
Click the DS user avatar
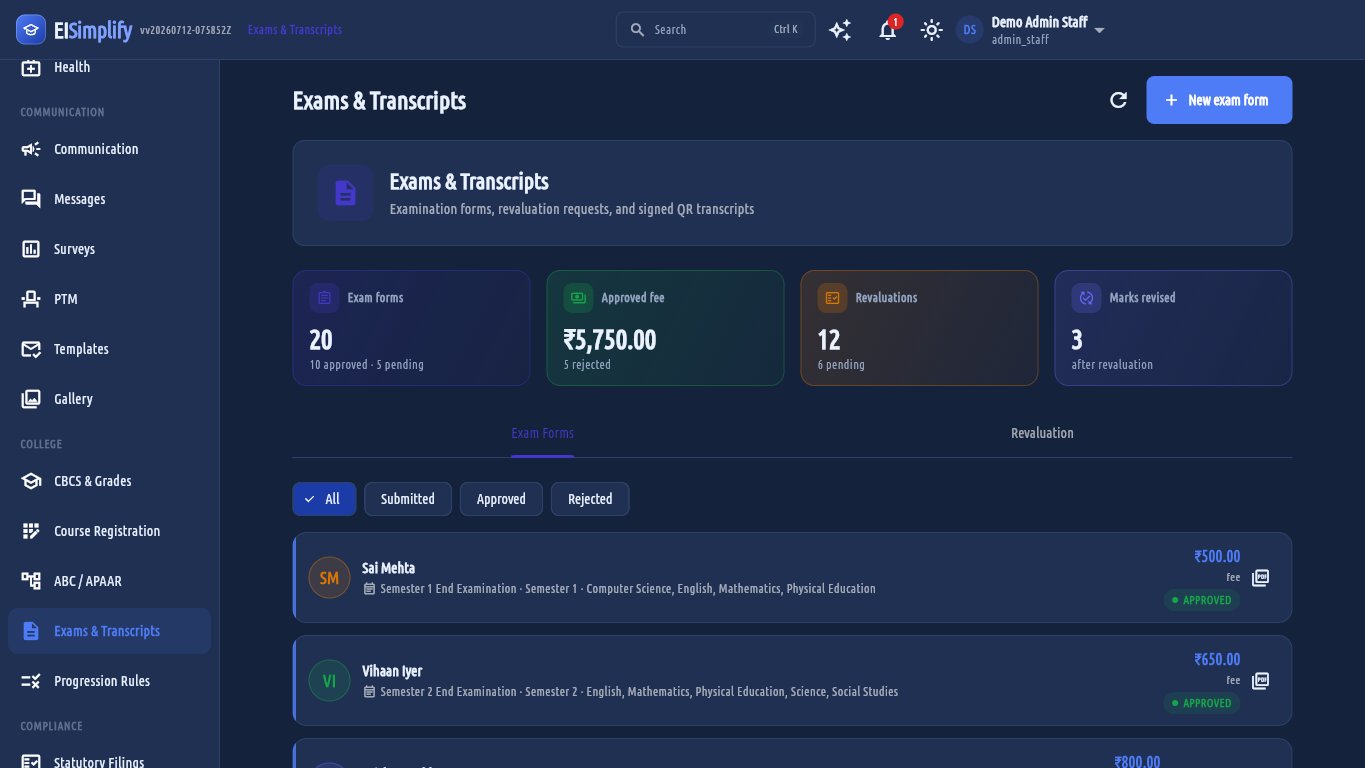click(x=970, y=30)
